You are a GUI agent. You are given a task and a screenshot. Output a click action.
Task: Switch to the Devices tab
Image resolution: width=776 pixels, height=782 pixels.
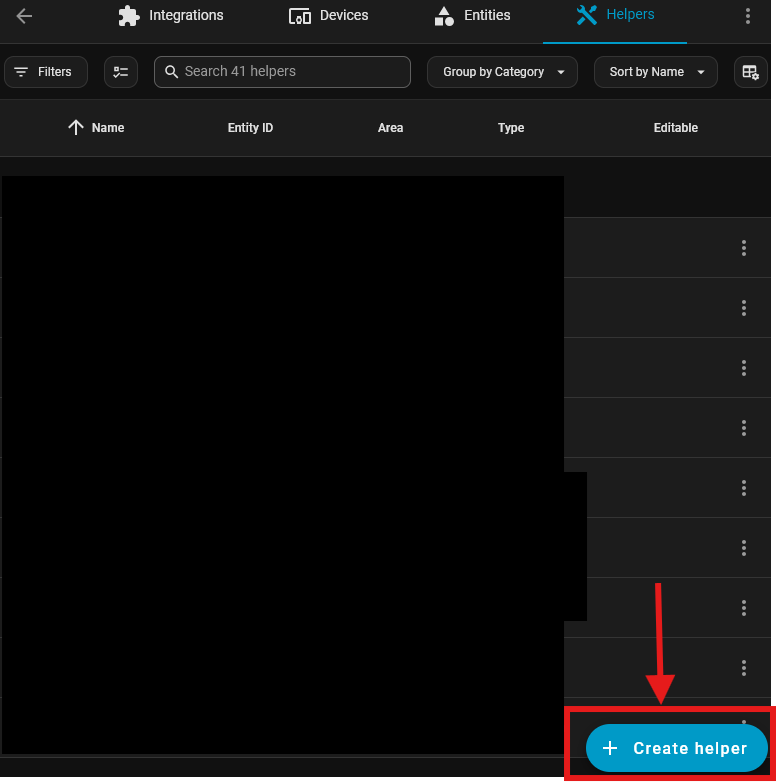[x=328, y=16]
